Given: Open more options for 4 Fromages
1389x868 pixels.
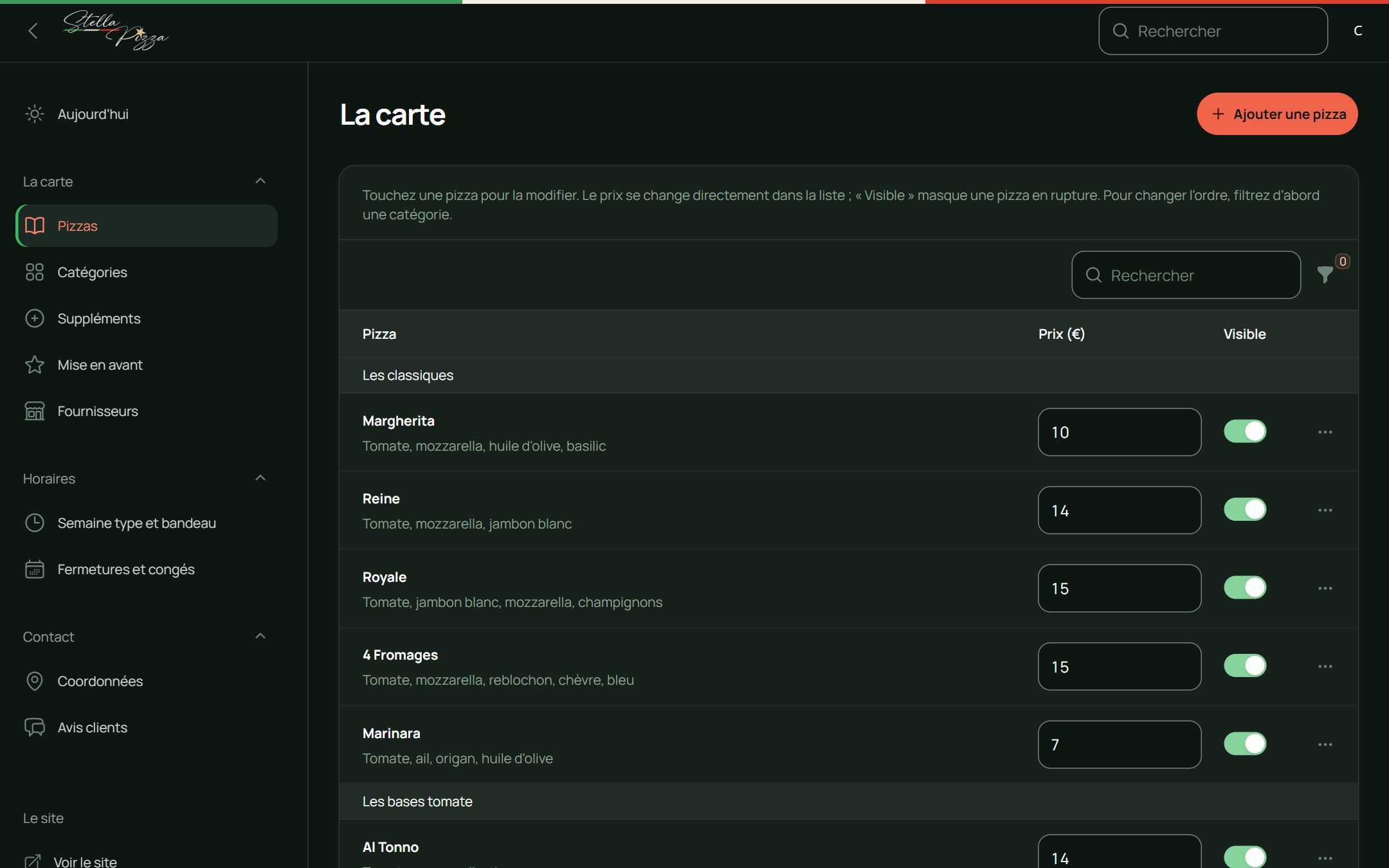Looking at the screenshot, I should [1325, 667].
